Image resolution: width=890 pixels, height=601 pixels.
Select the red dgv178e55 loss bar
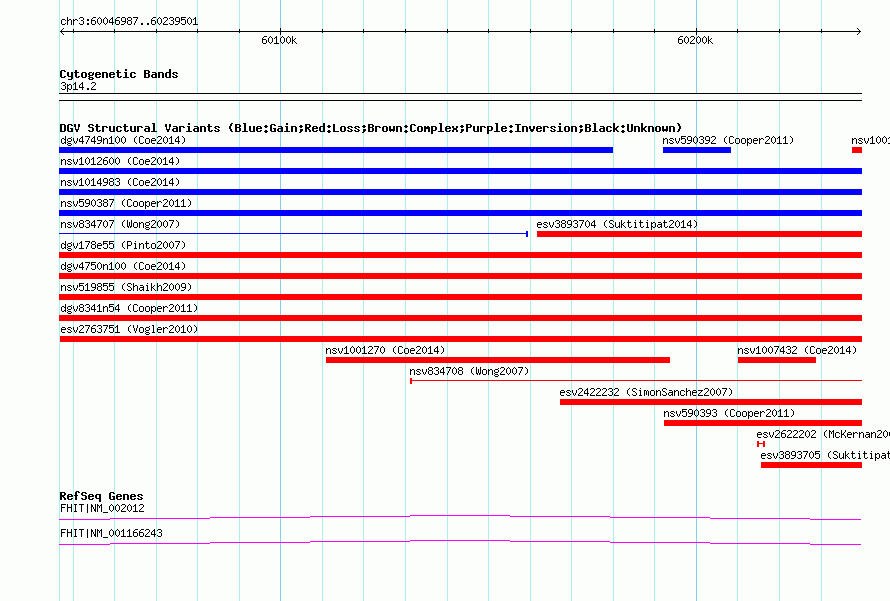(x=460, y=255)
